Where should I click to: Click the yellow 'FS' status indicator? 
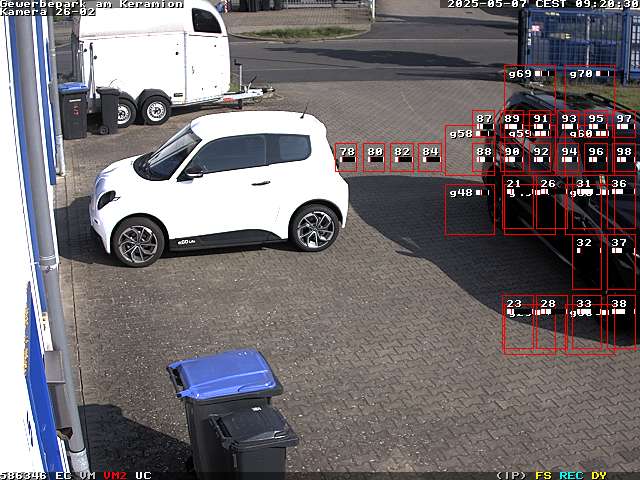[543, 476]
